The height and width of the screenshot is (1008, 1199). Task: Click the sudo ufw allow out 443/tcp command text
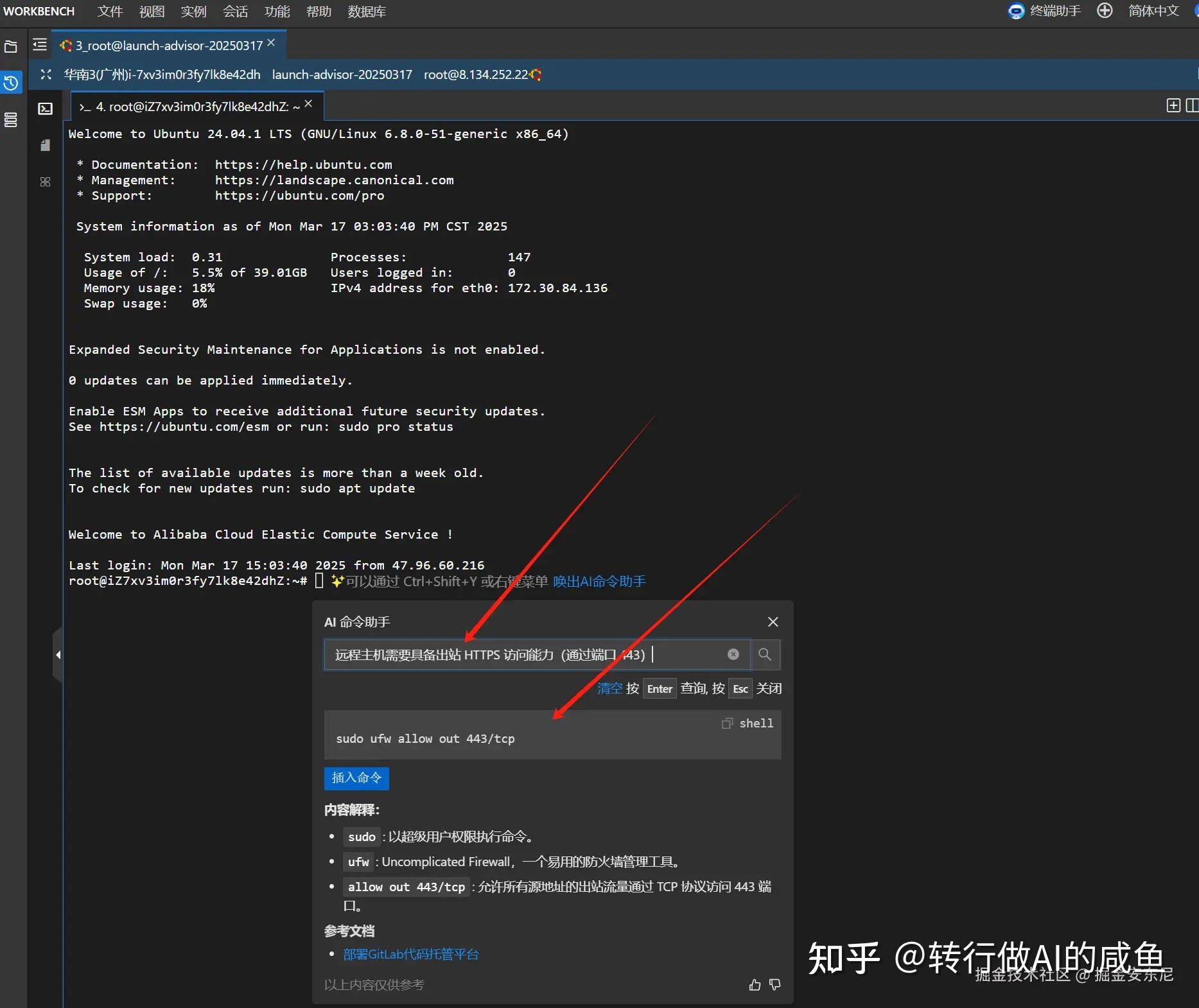point(425,739)
